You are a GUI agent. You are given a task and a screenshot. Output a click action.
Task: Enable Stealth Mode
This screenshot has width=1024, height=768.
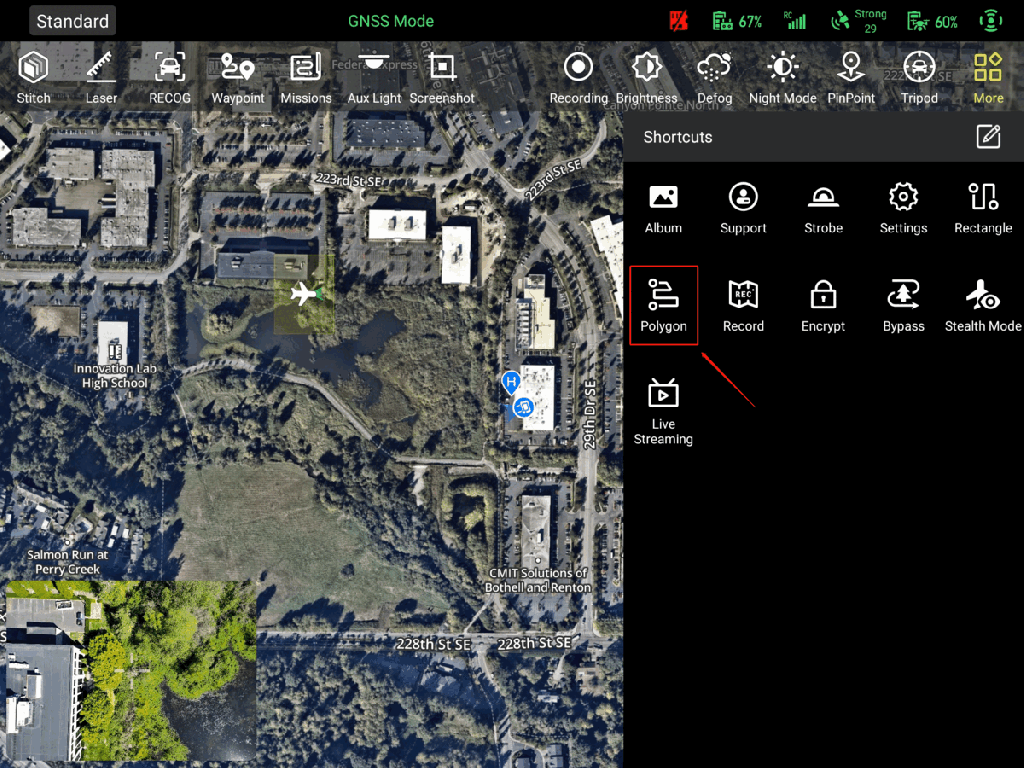[983, 305]
